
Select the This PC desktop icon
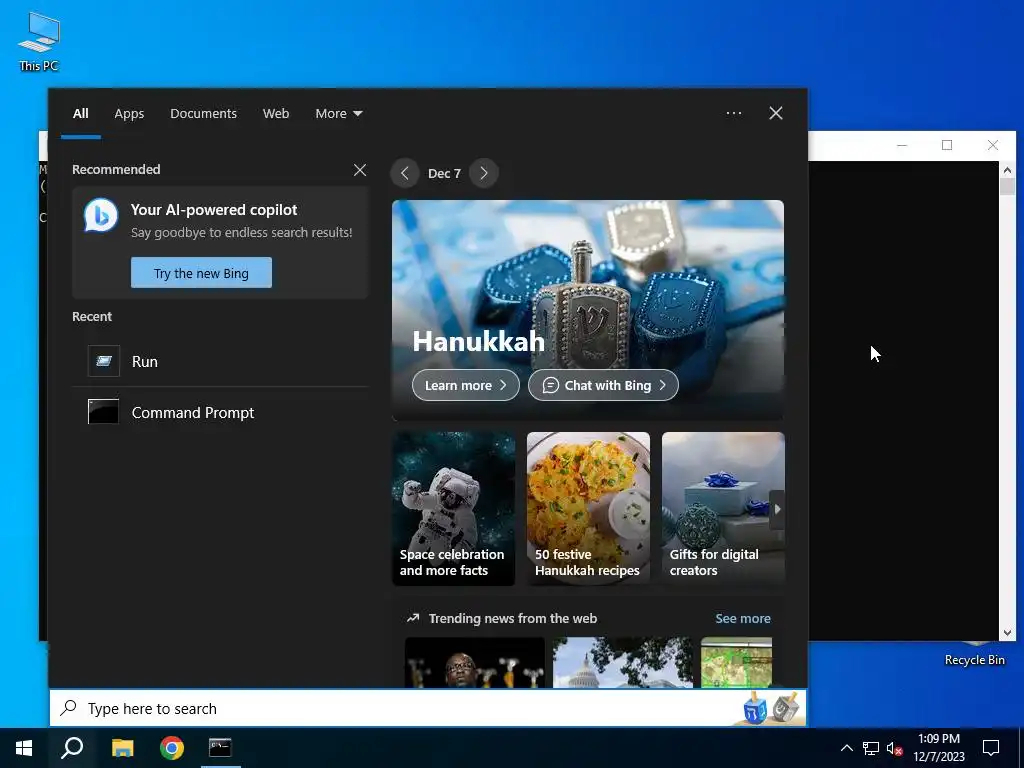(x=39, y=41)
